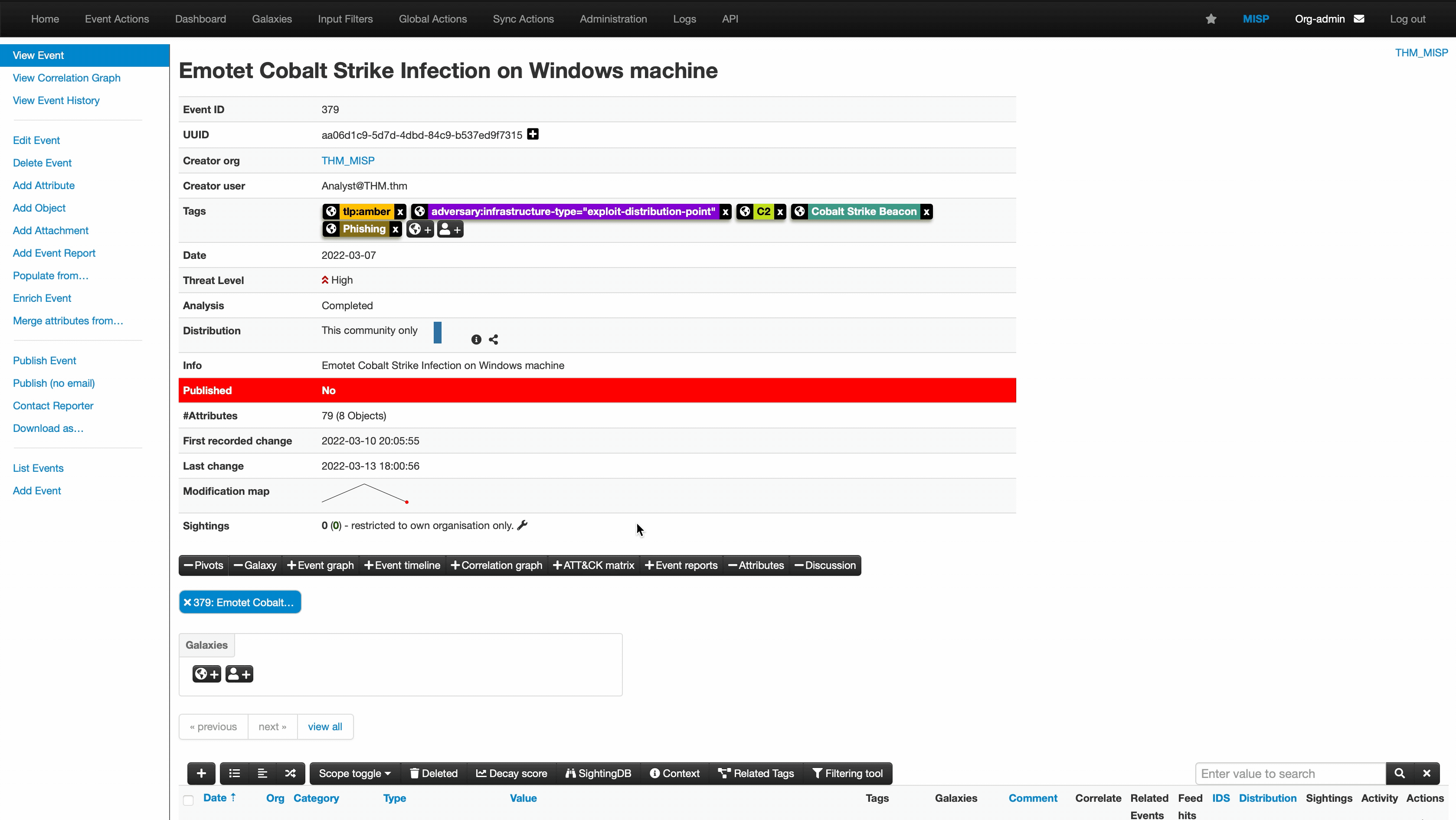The width and height of the screenshot is (1456, 820).
Task: Expand the Event graph section
Action: click(x=321, y=565)
